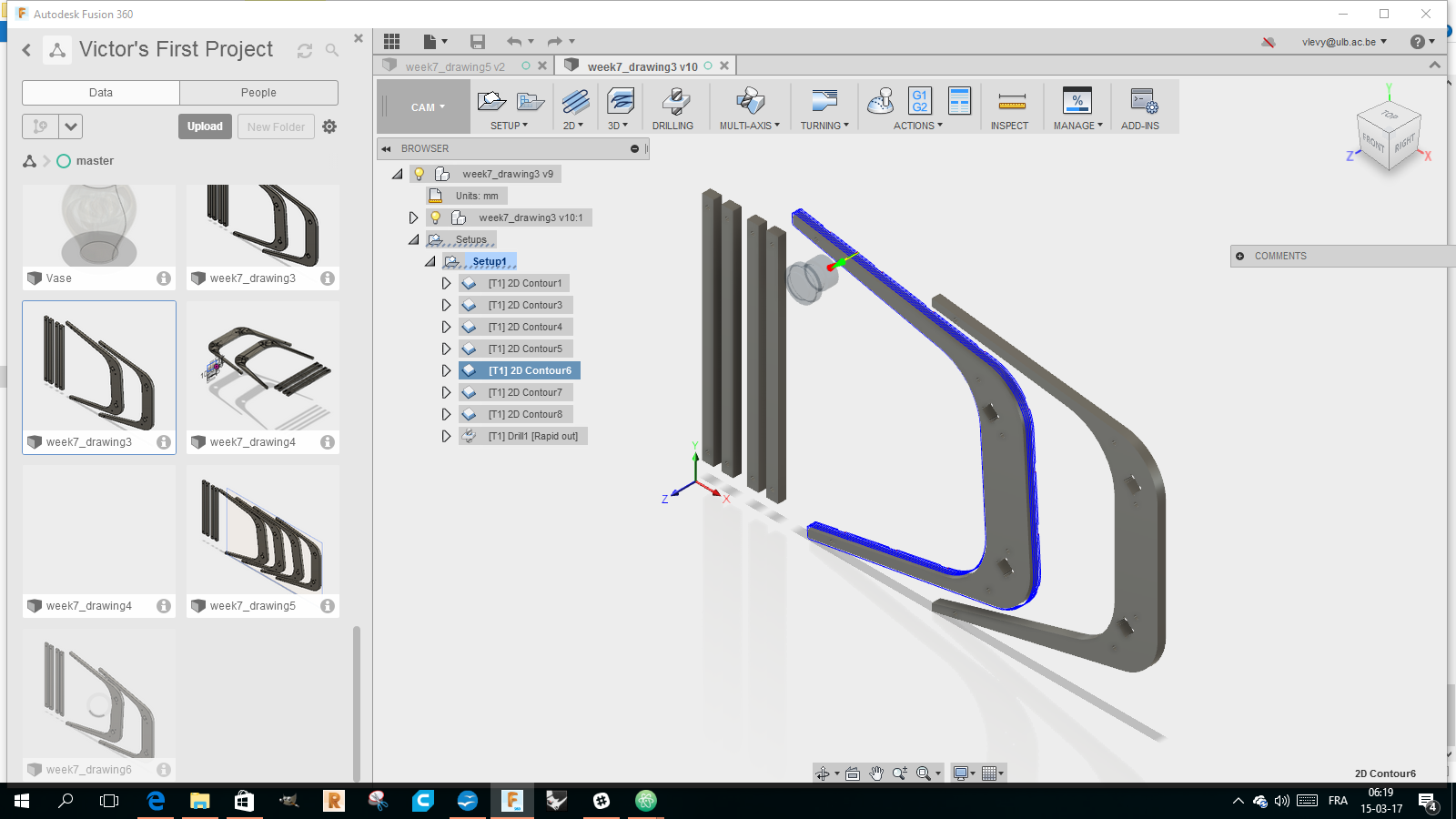Open data panel settings gear
1456x819 pixels.
(329, 126)
